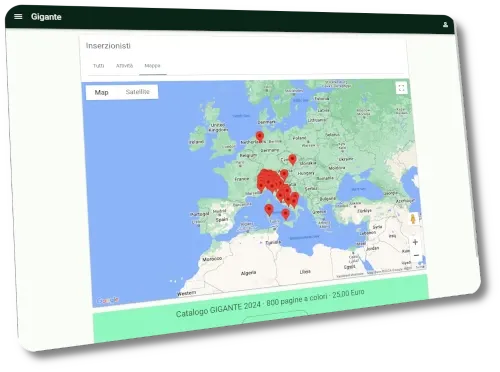
Task: Select the Syria label on map
Action: (377, 227)
